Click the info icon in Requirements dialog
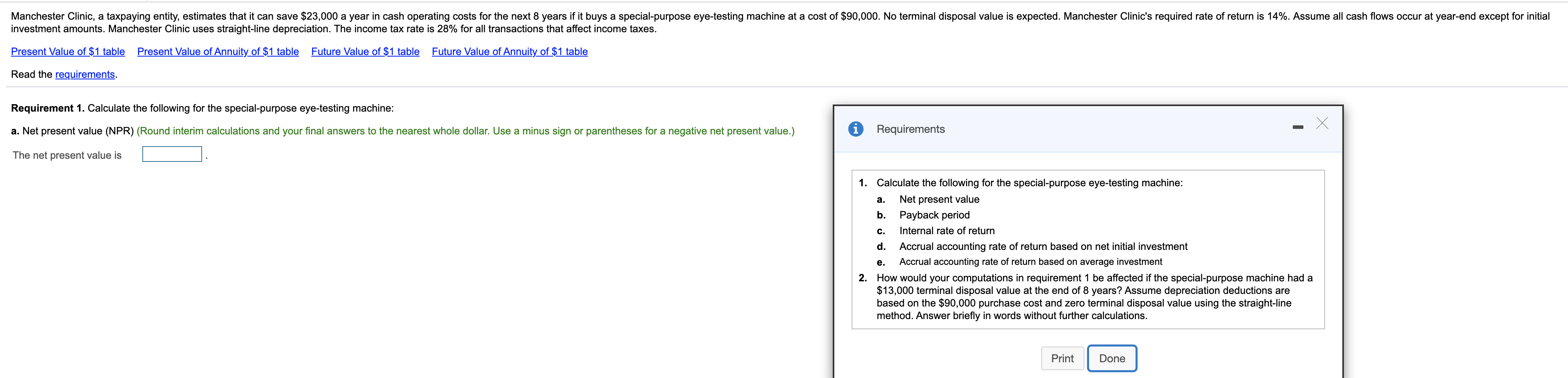 pos(856,128)
